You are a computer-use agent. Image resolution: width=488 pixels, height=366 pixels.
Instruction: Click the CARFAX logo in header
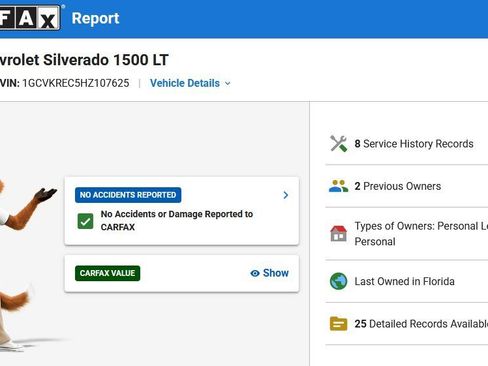click(x=30, y=17)
